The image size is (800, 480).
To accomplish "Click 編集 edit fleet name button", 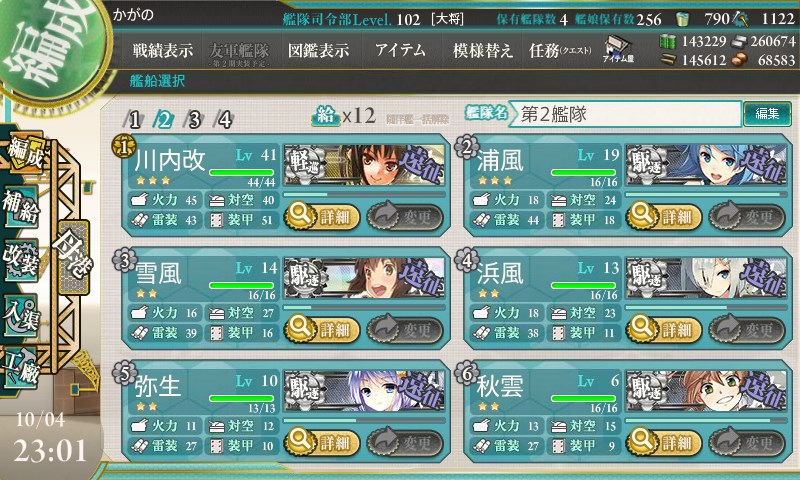I will tap(767, 113).
